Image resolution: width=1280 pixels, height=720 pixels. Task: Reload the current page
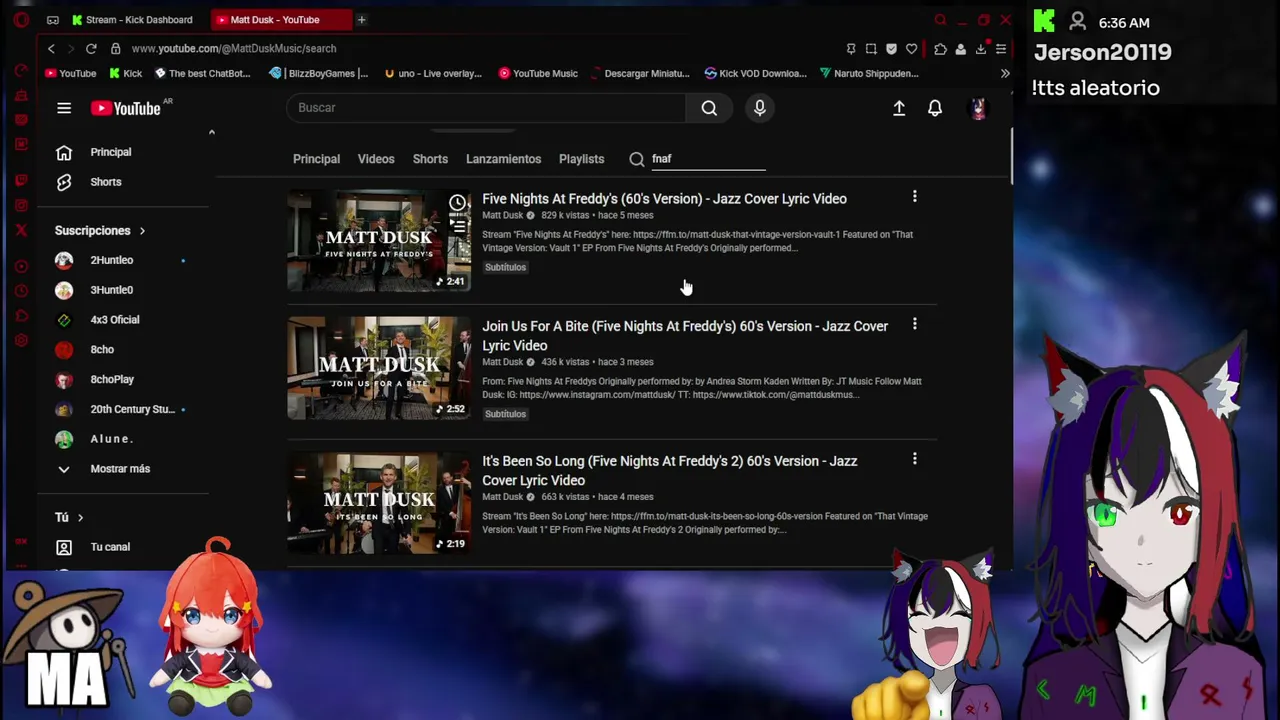tap(91, 48)
